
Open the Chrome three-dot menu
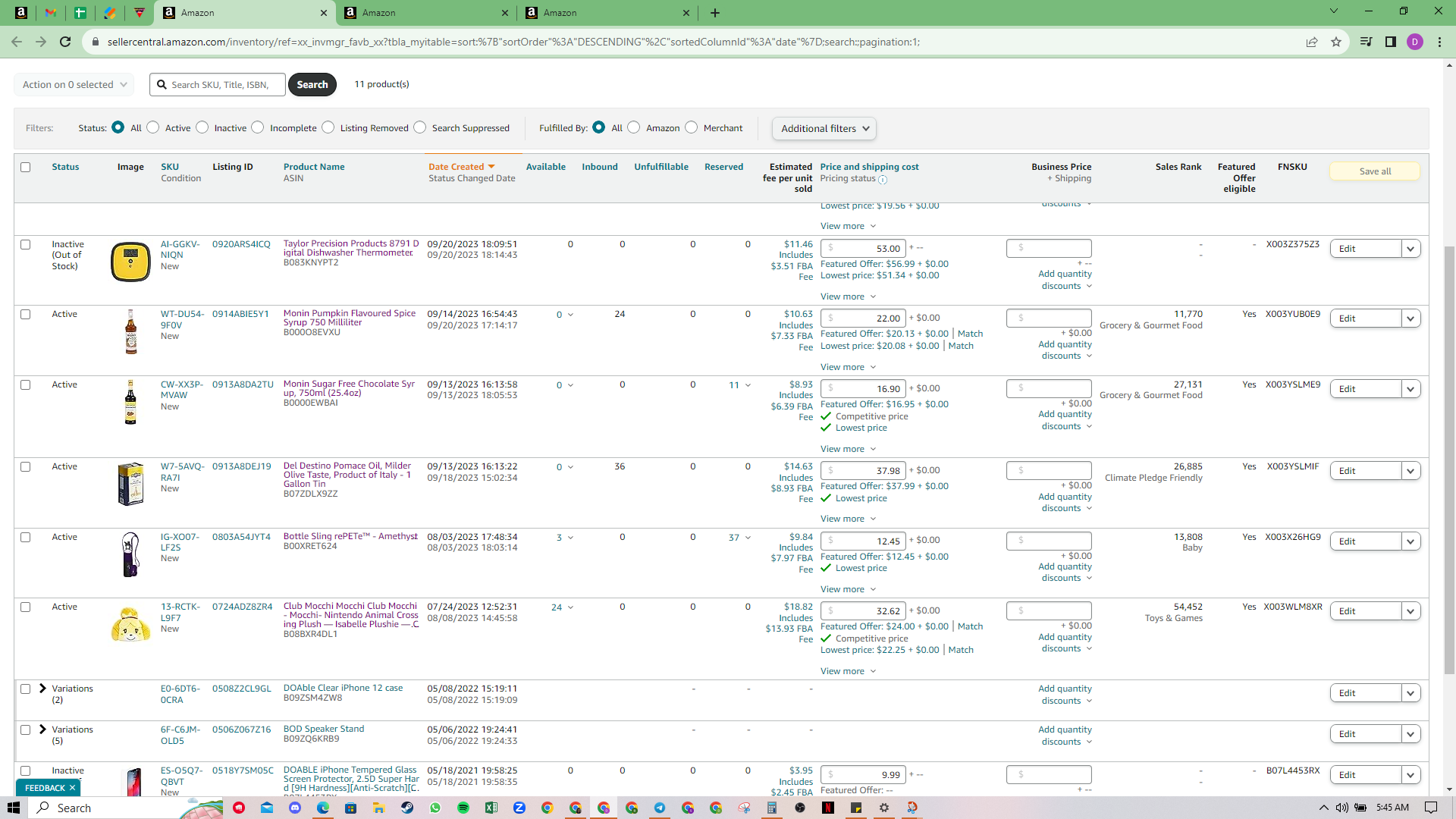pyautogui.click(x=1439, y=42)
